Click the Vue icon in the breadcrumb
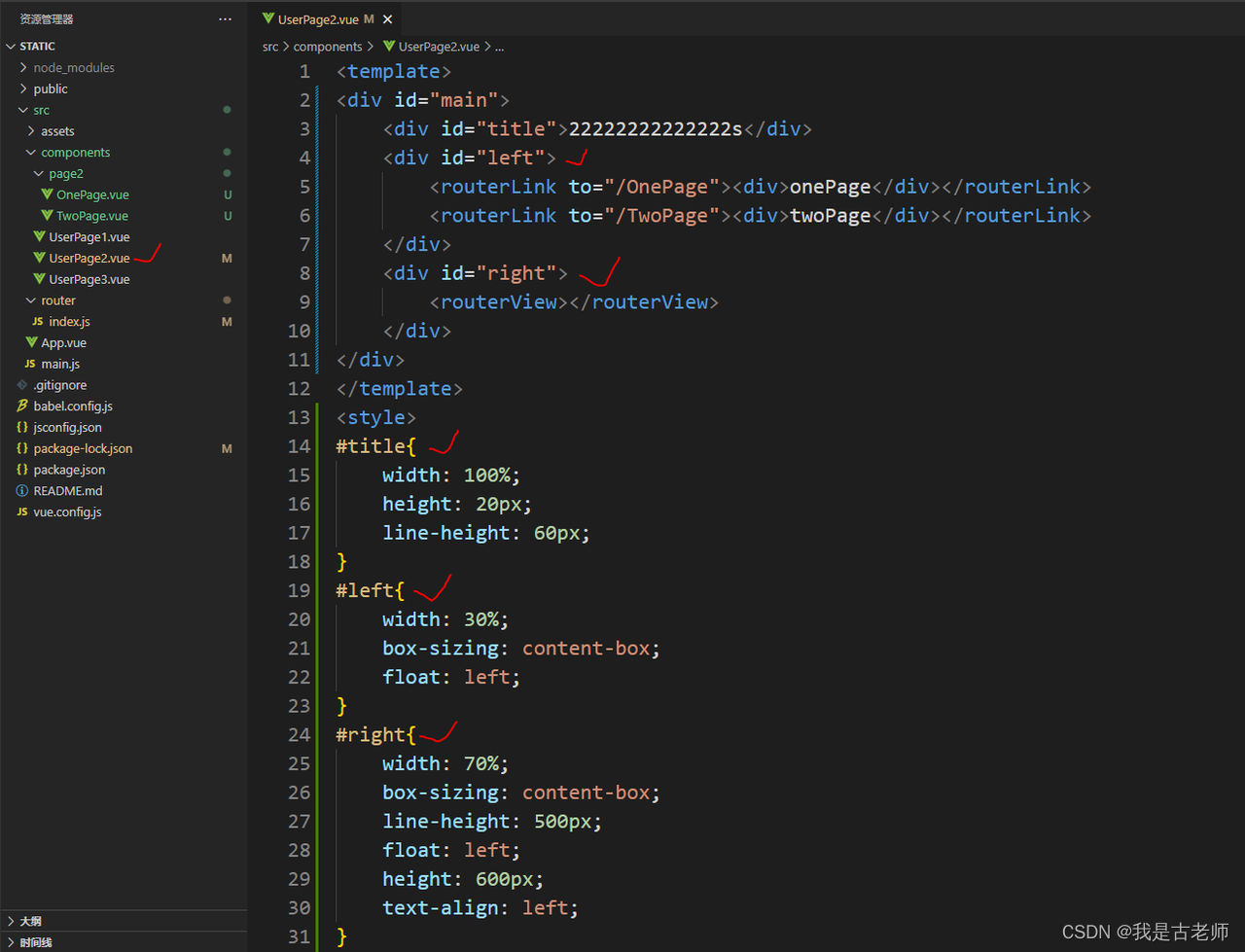 pyautogui.click(x=389, y=47)
